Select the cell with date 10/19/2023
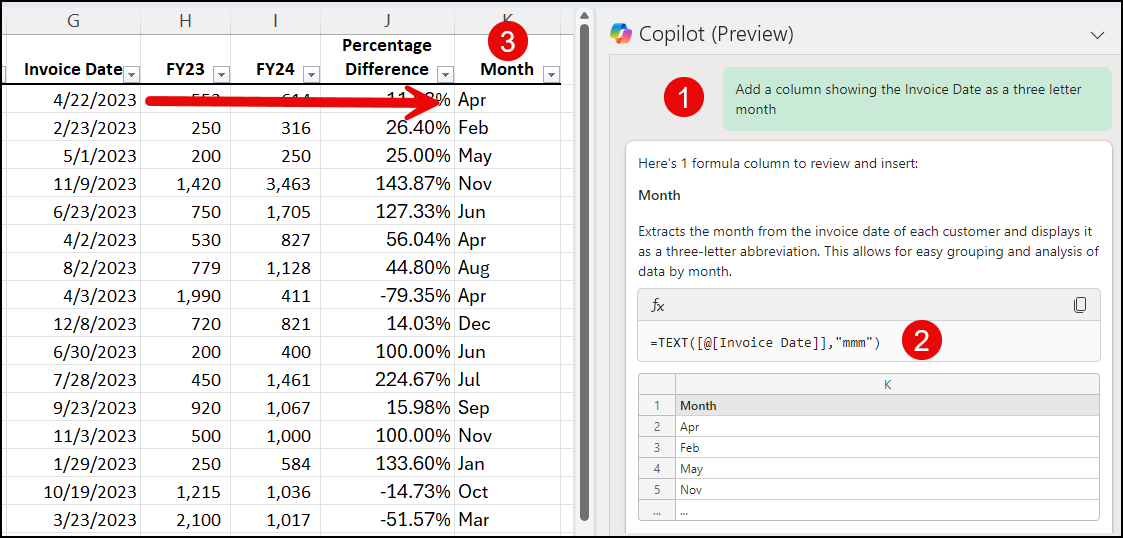Image resolution: width=1123 pixels, height=538 pixels. (x=73, y=491)
